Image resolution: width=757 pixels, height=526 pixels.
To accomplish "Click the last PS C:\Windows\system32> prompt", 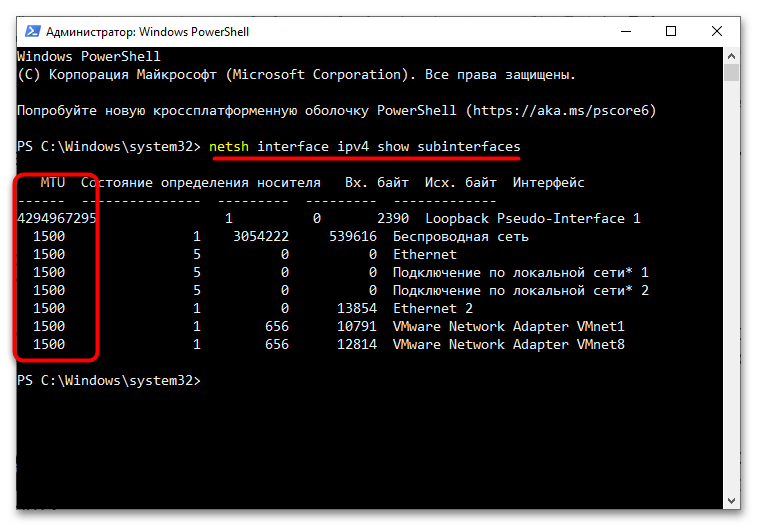I will (109, 381).
